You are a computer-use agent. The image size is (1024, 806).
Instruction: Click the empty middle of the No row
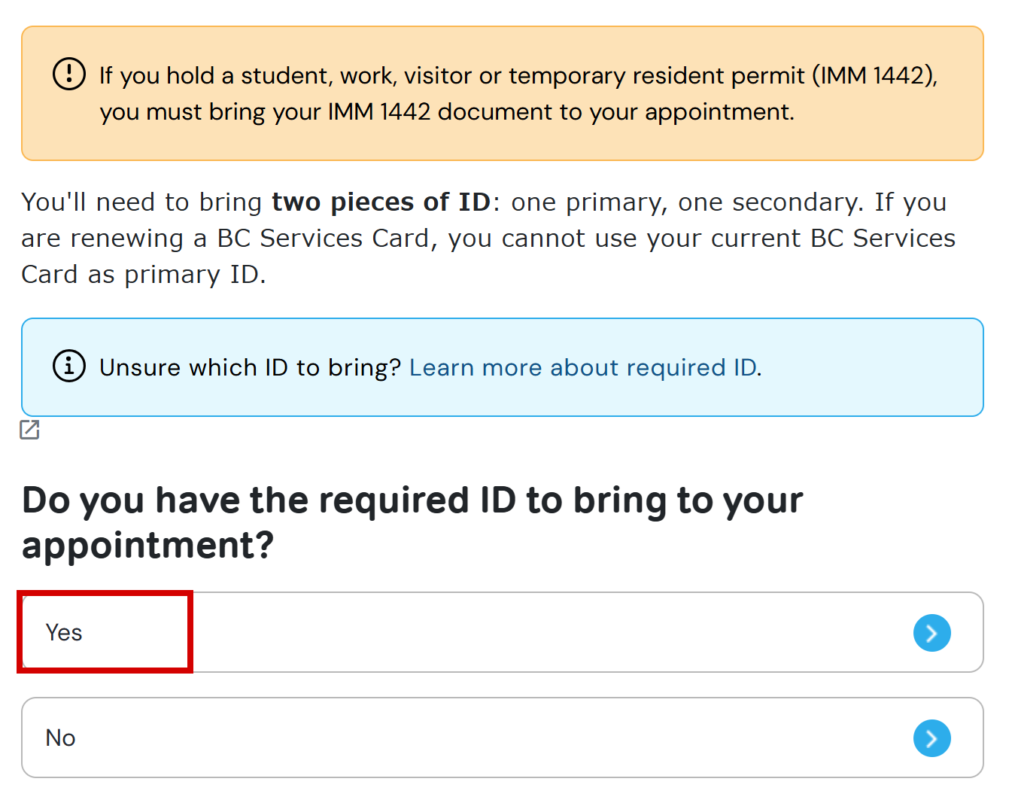pos(494,737)
